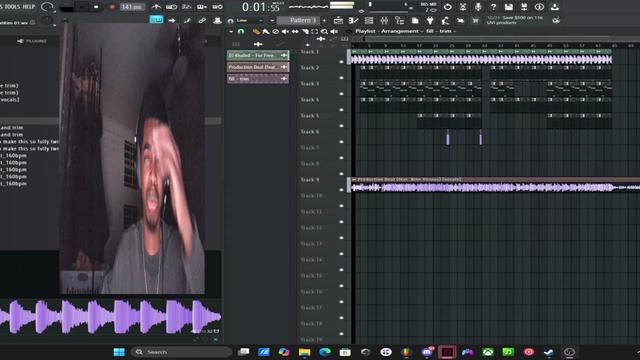
Task: Click the PLUGINS tab in browser
Action: tap(32, 41)
